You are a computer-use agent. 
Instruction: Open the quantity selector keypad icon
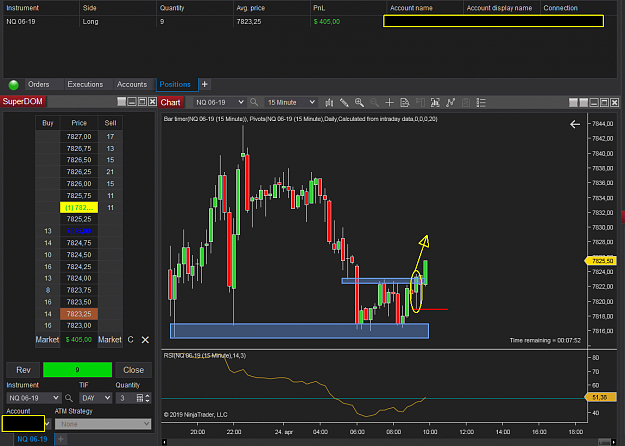(140, 398)
